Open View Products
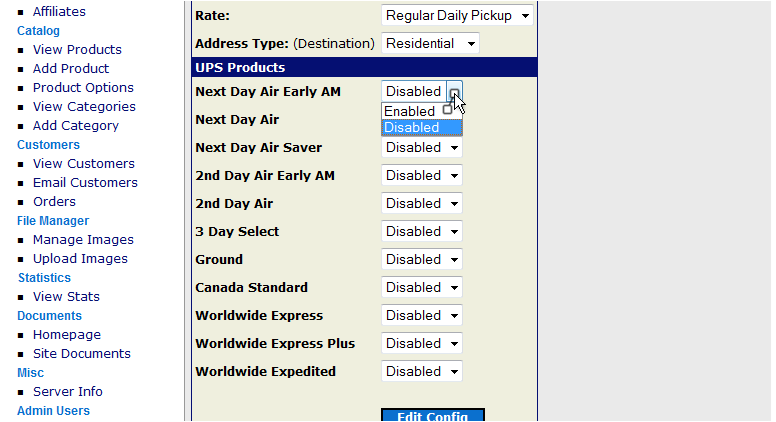776x422 pixels. pyautogui.click(x=77, y=49)
